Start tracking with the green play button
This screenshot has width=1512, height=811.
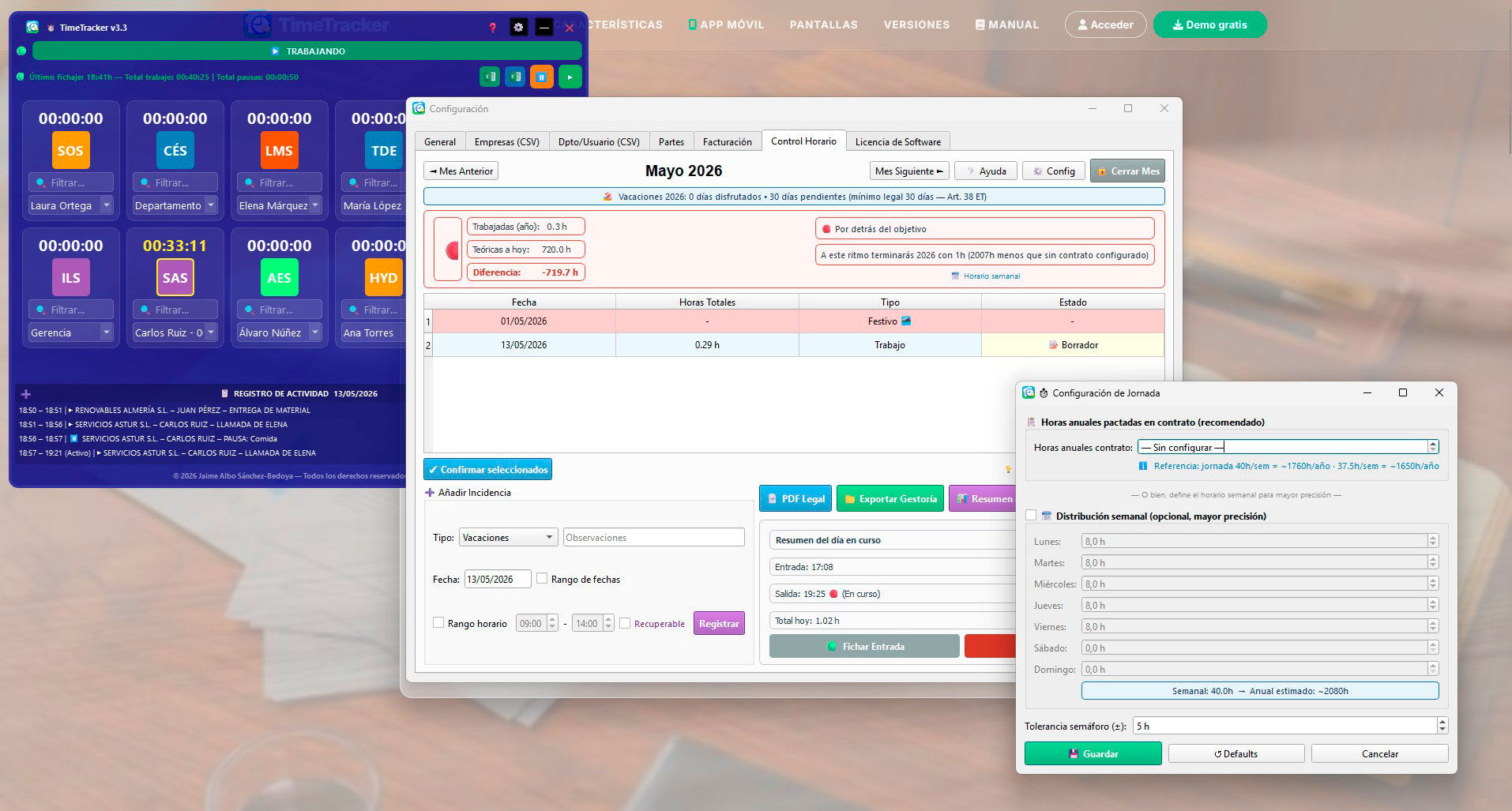pyautogui.click(x=570, y=77)
